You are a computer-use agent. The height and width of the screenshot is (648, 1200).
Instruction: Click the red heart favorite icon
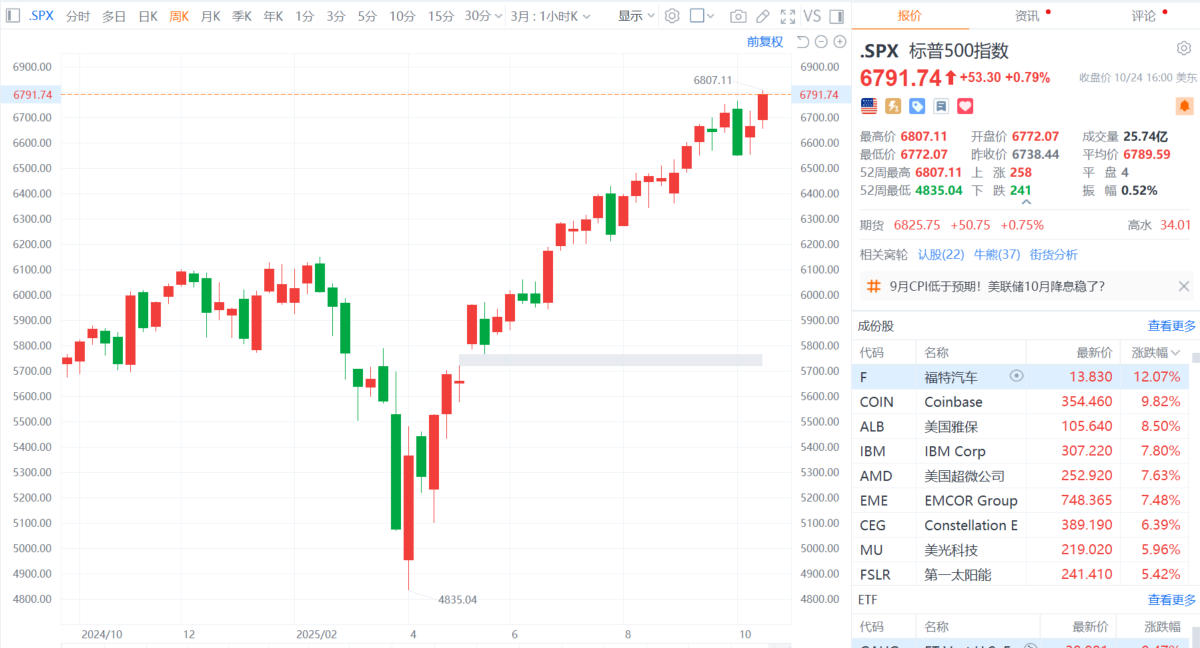click(x=965, y=106)
